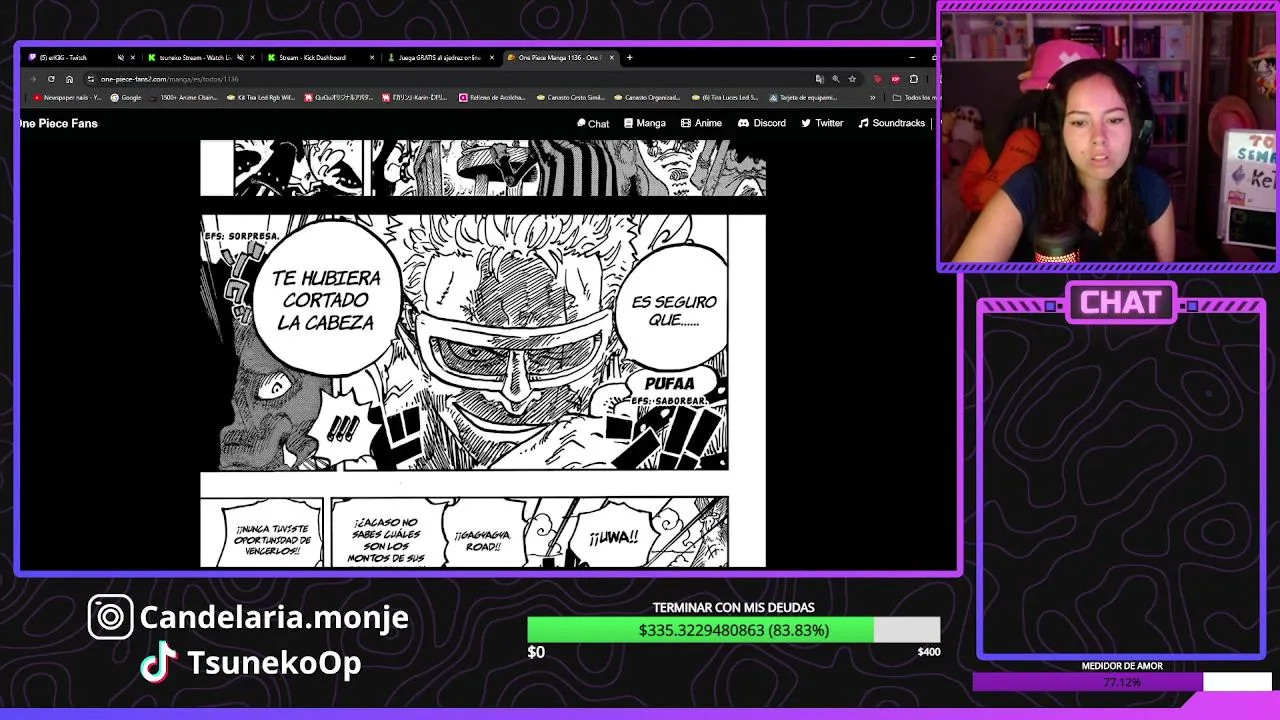
Task: Open the 1500+ Anime Chain bookmark
Action: click(183, 98)
